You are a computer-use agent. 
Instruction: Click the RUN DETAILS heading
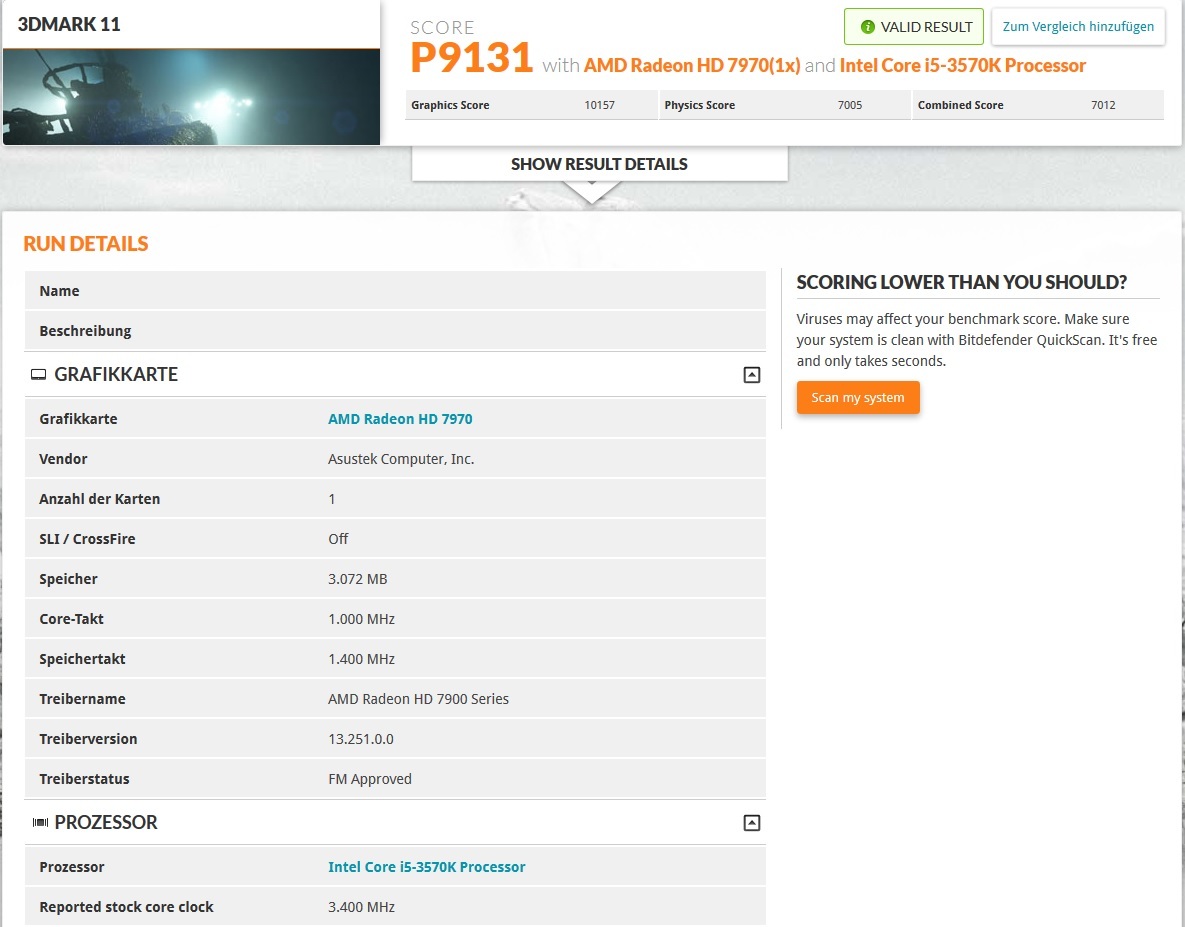click(85, 243)
